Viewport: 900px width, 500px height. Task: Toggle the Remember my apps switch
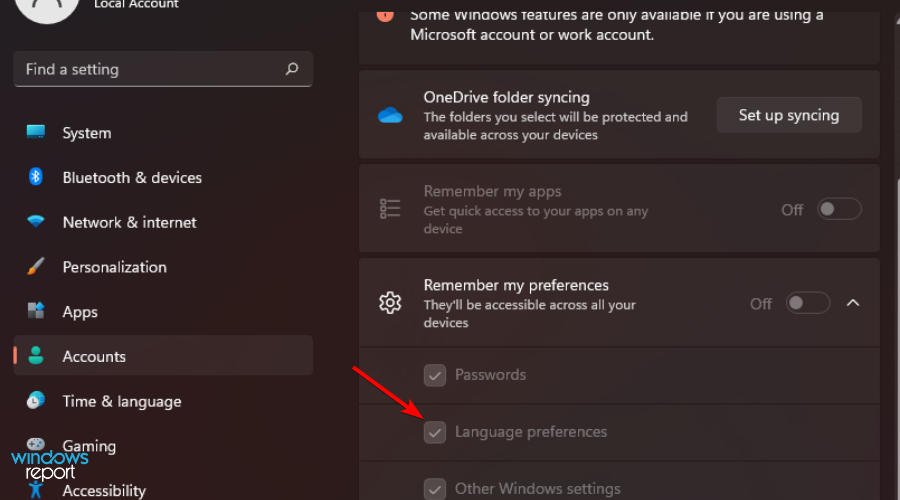click(839, 209)
